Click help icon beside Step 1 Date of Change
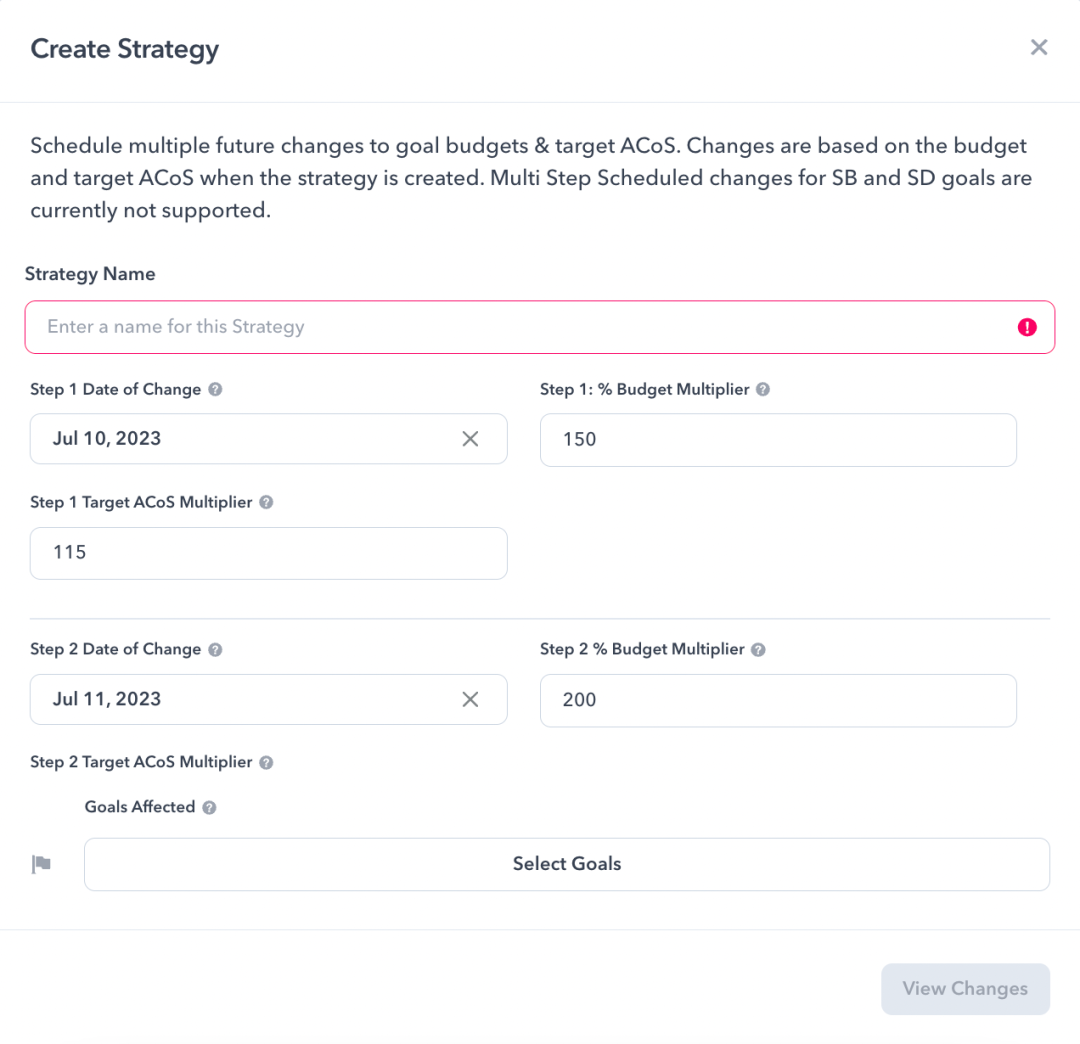This screenshot has height=1044, width=1080. pyautogui.click(x=215, y=390)
